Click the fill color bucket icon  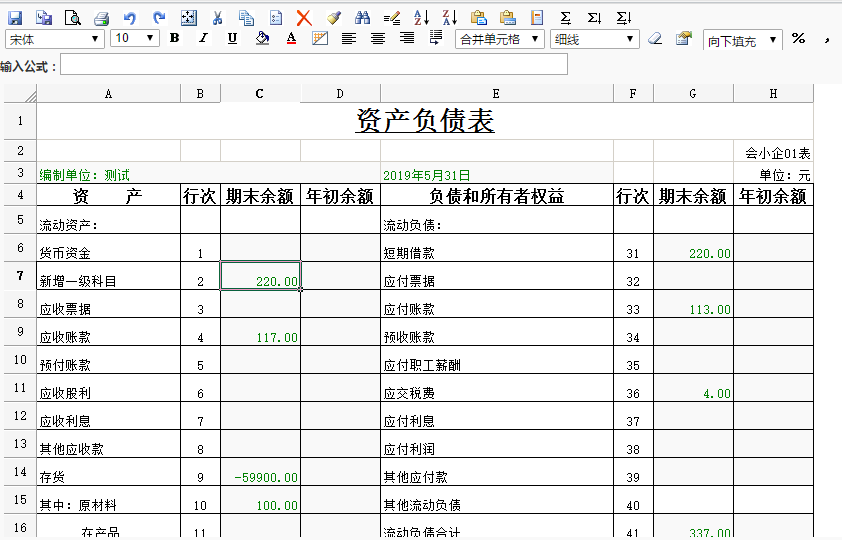coord(262,39)
